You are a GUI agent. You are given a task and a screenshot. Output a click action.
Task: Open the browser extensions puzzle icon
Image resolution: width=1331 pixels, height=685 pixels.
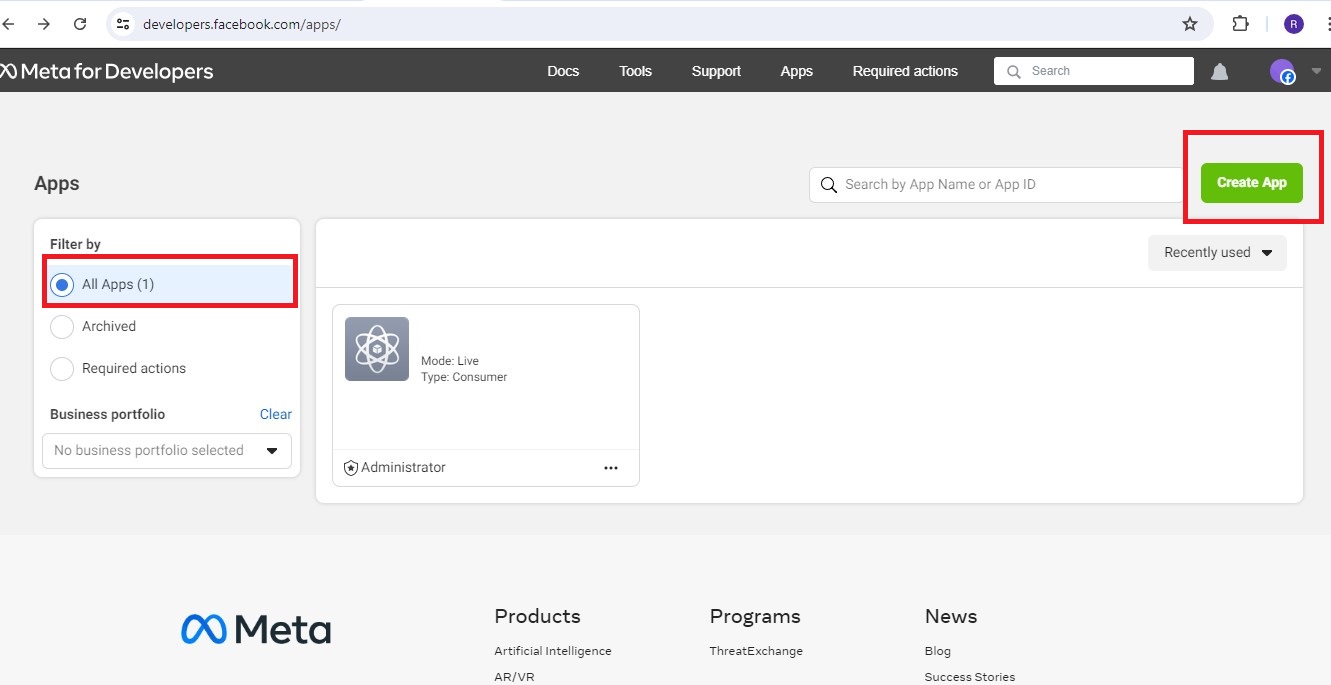tap(1241, 24)
